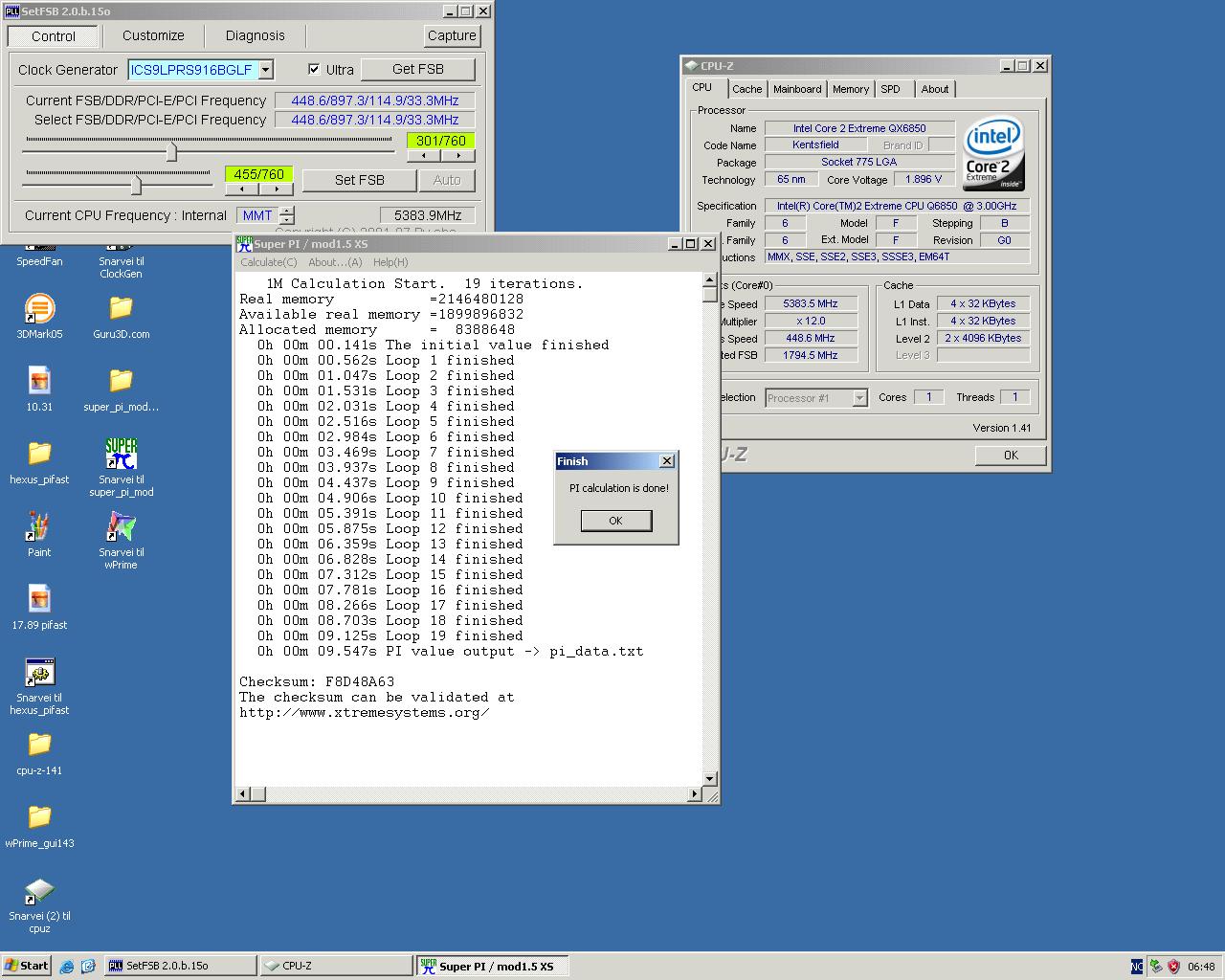Open the Cache tab in CPU-Z
The height and width of the screenshot is (980, 1225).
[x=746, y=89]
